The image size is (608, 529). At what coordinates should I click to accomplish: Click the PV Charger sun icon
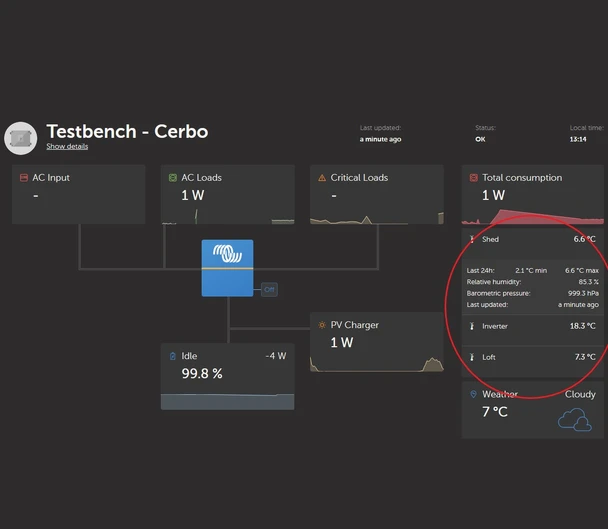click(x=322, y=325)
